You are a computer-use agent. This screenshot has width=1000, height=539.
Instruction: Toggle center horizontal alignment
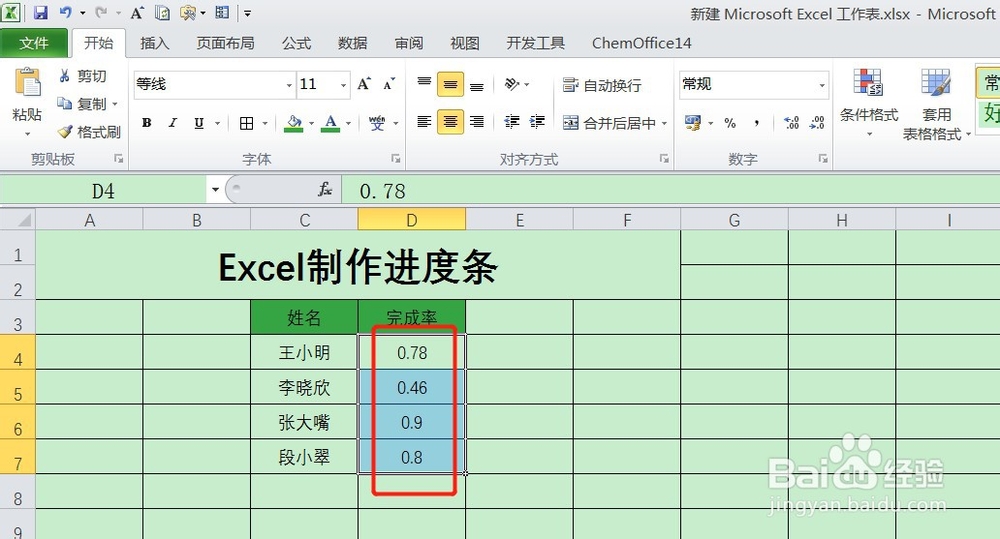(450, 122)
